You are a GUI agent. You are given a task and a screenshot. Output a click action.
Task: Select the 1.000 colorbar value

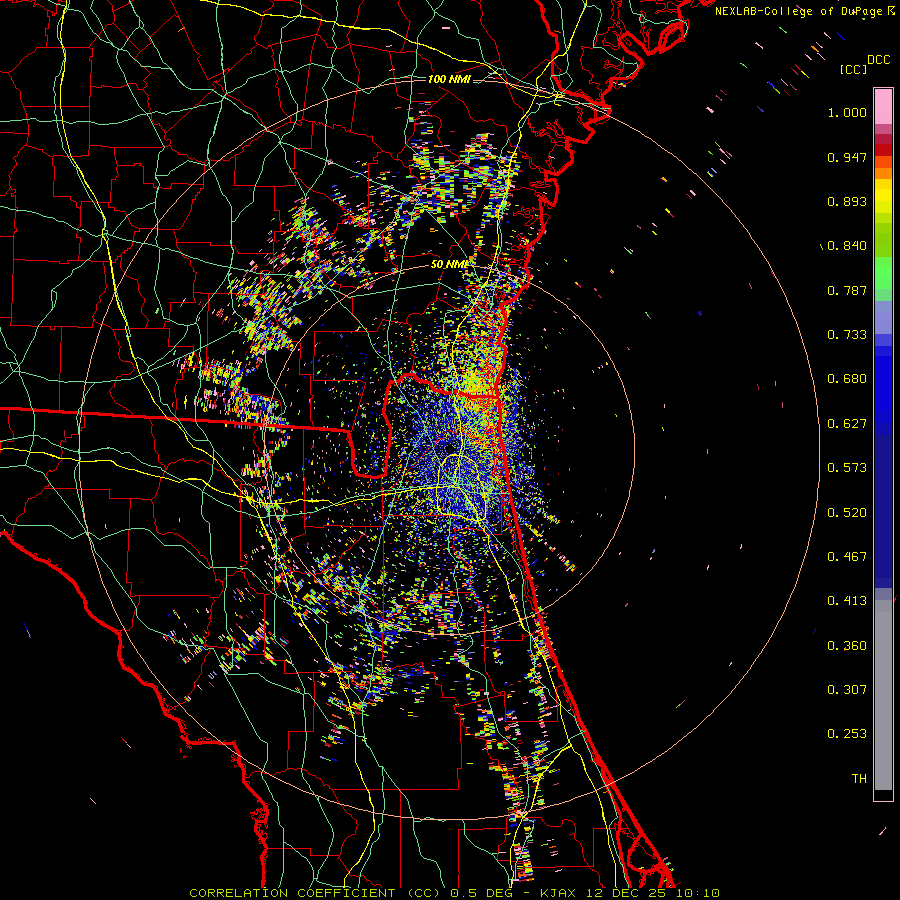point(847,112)
